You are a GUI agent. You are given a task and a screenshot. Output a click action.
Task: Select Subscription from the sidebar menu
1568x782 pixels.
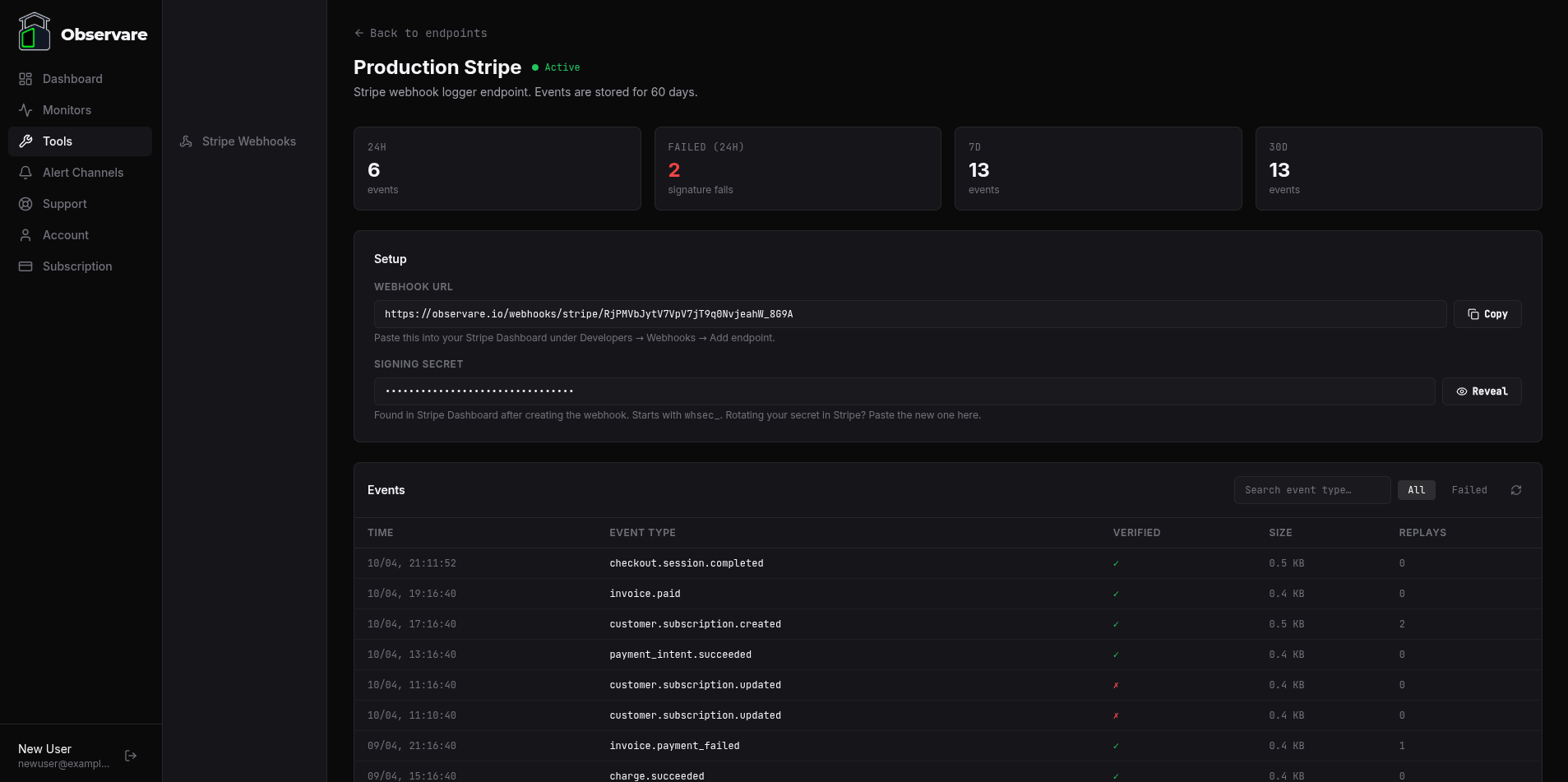pos(76,266)
